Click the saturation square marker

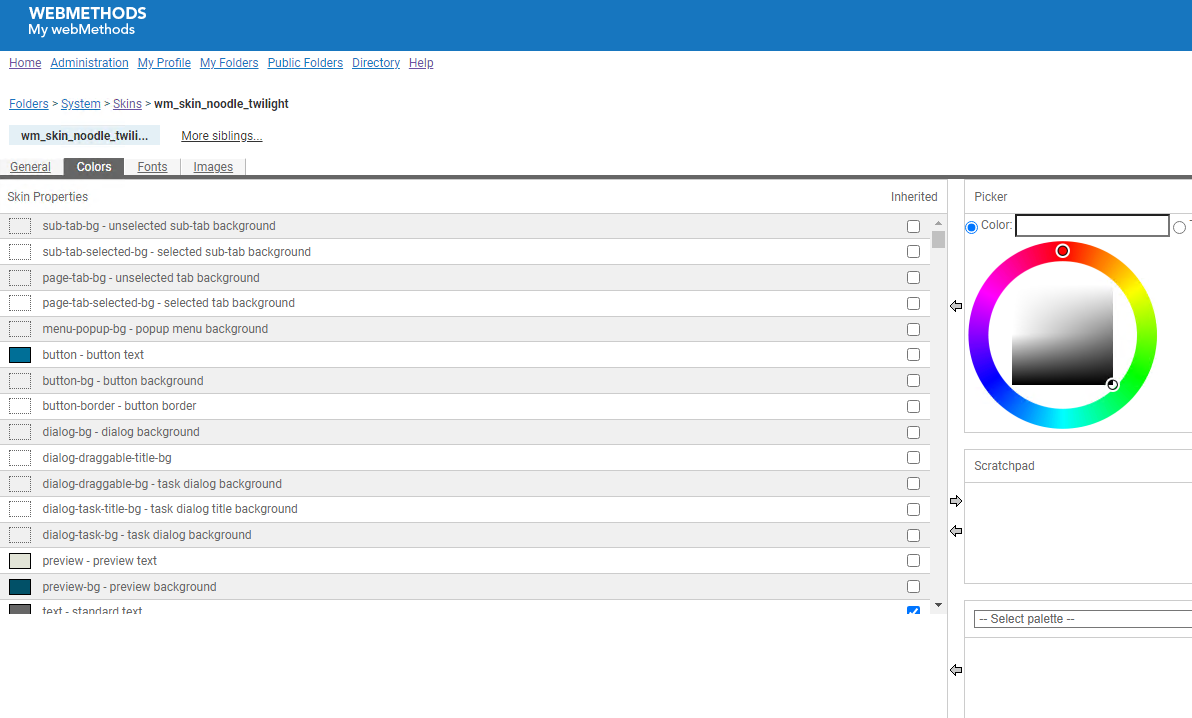click(x=1112, y=385)
